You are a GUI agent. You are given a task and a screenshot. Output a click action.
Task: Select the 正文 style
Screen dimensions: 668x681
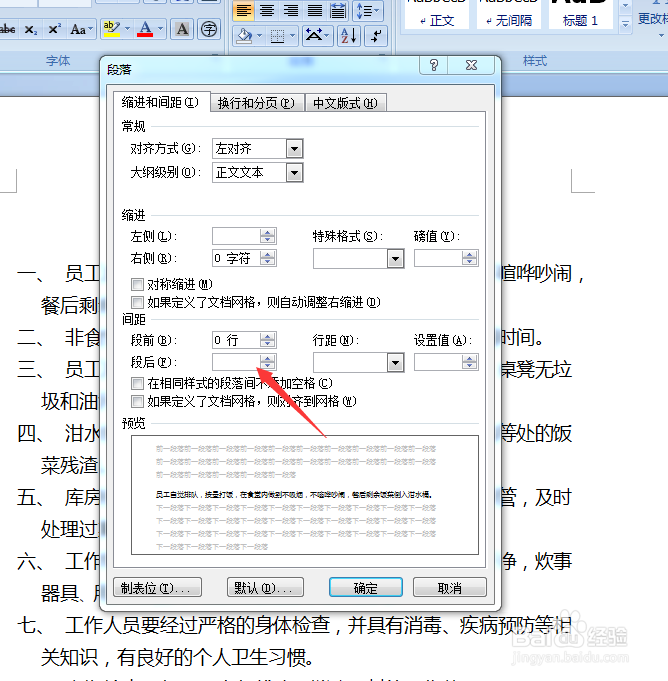437,14
